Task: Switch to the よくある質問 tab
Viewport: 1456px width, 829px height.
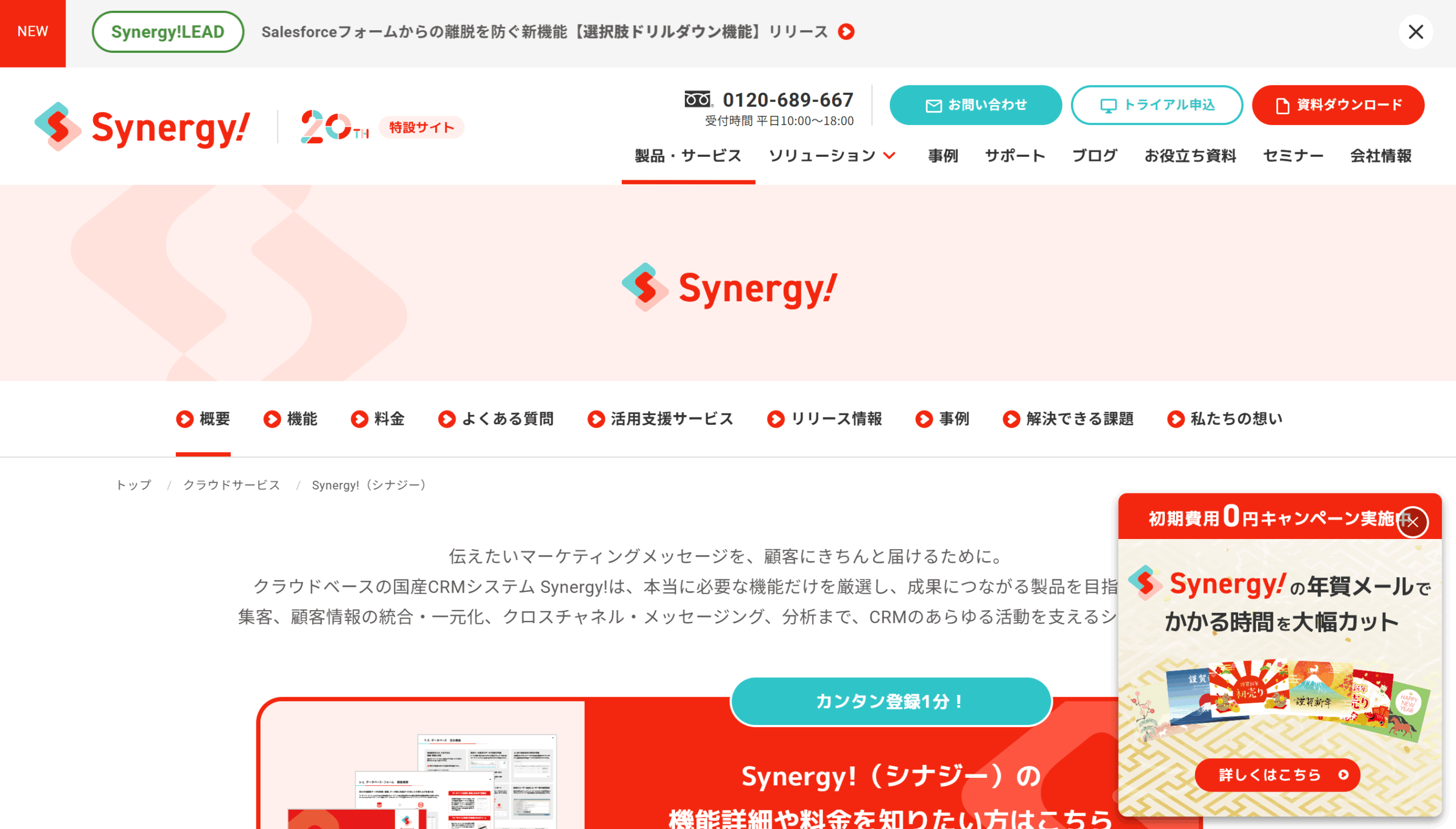Action: 496,419
